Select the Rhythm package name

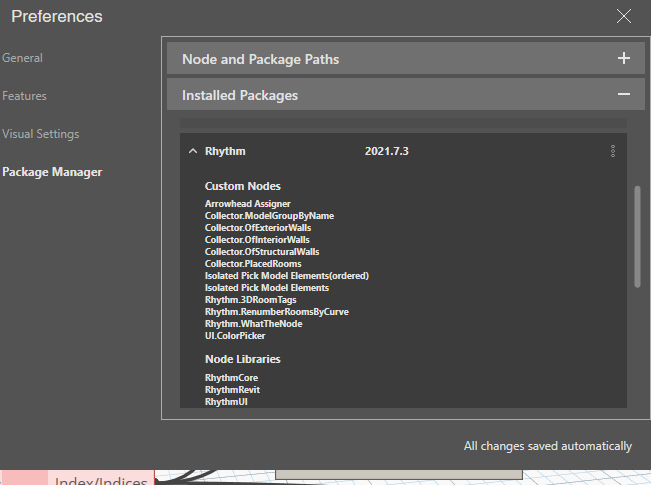click(225, 151)
